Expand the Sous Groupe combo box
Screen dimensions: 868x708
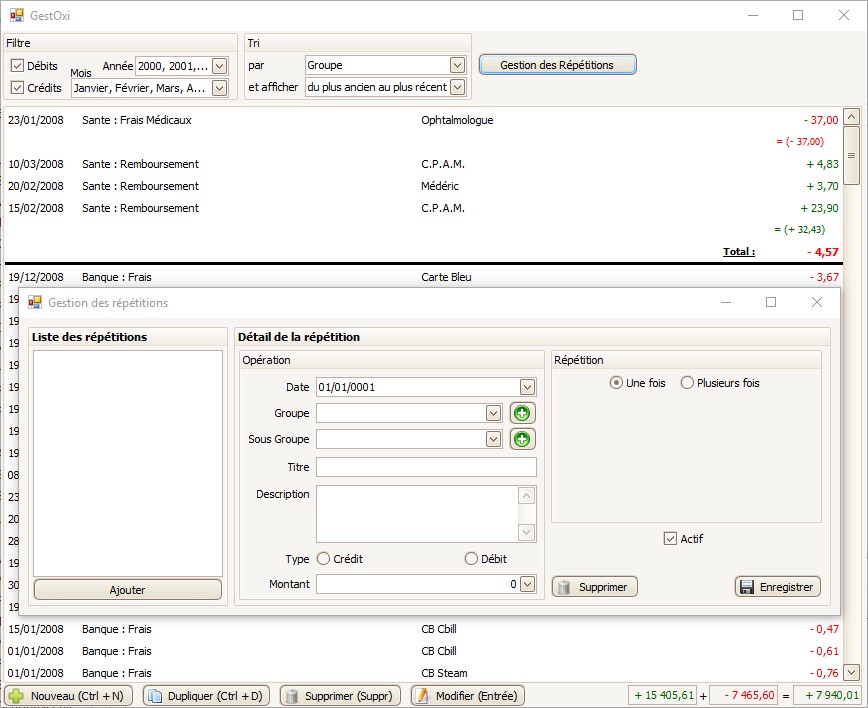pos(493,439)
